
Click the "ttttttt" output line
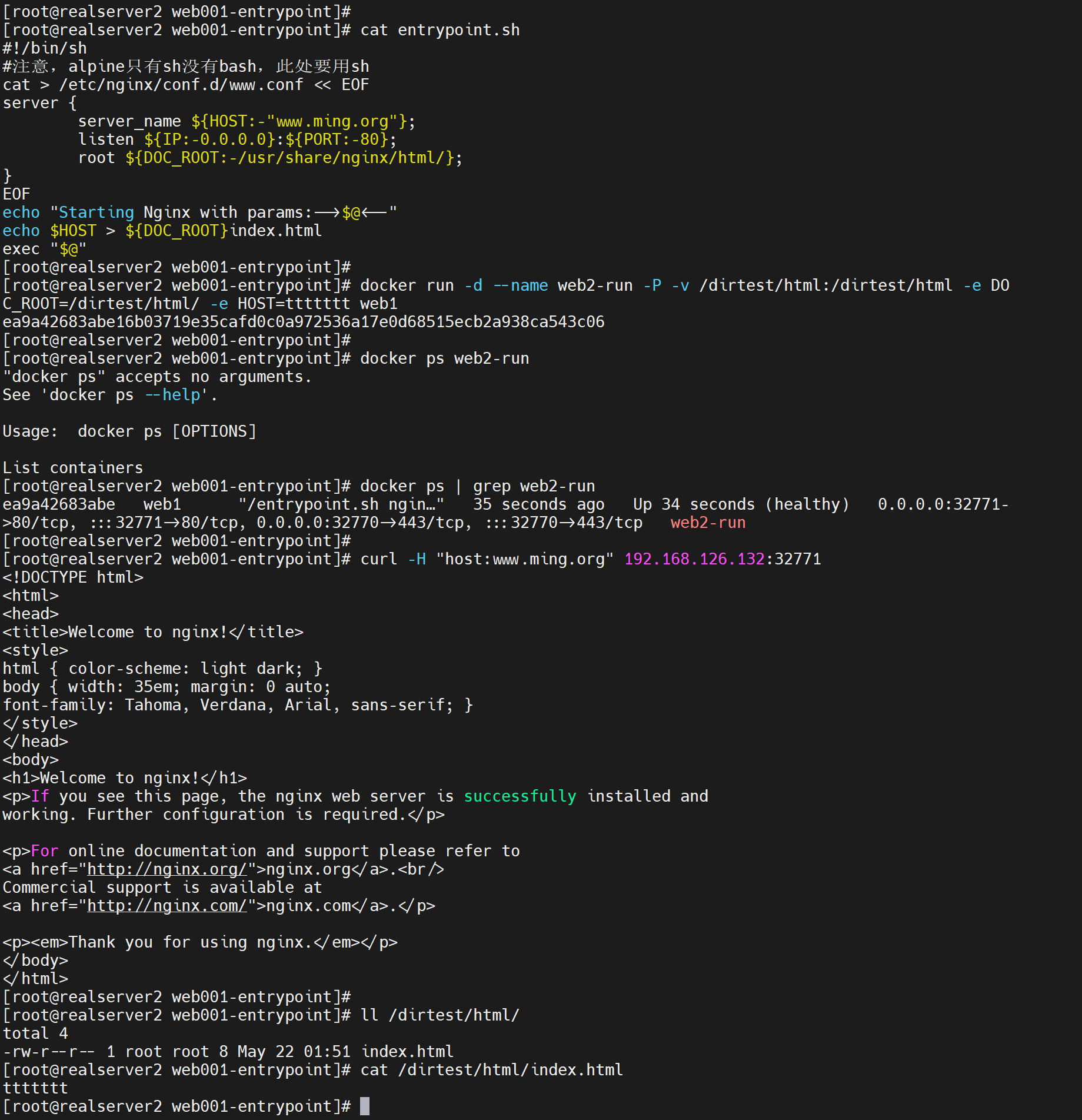35,1088
